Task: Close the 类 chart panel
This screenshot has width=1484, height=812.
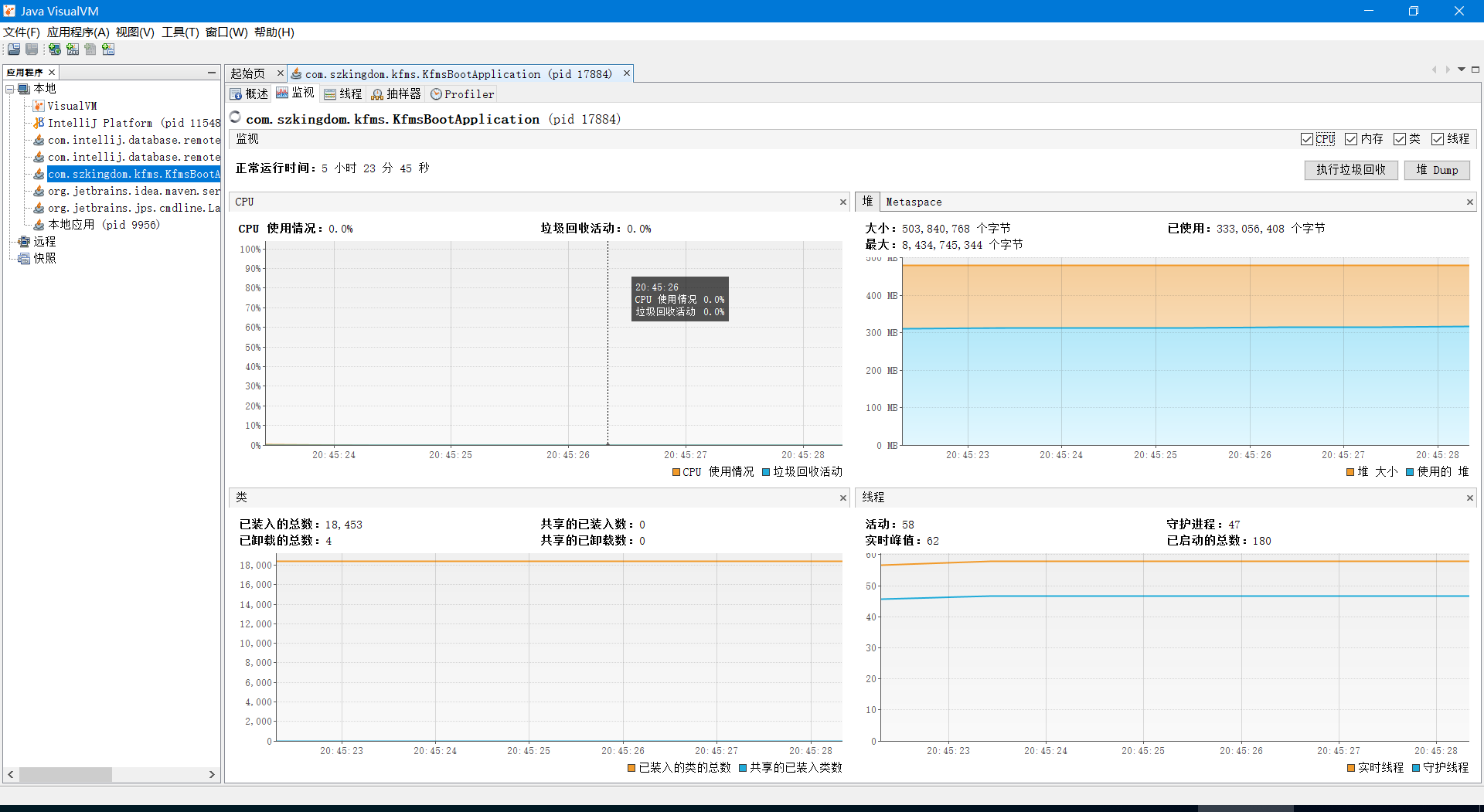Action: pos(843,498)
